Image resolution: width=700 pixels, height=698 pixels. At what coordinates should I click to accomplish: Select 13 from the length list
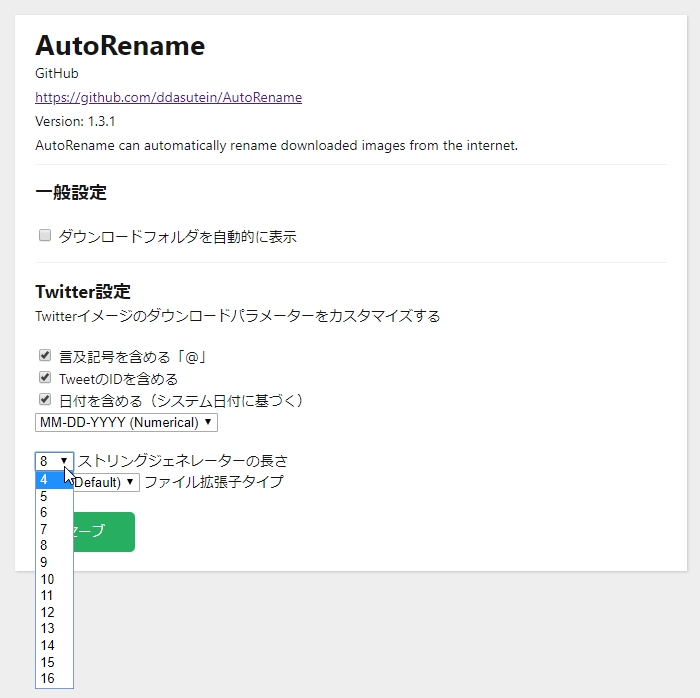tap(54, 628)
